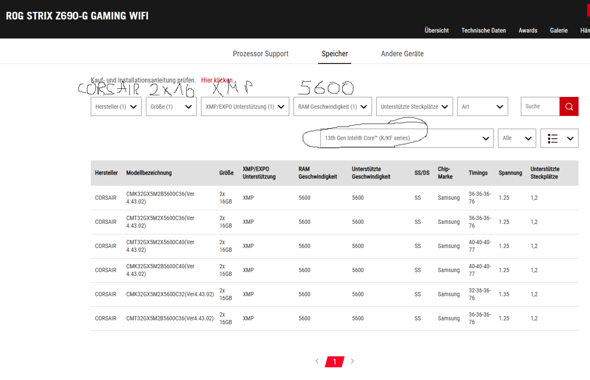Open Technische Daten navigation item
Screen dimensions: 590x380
(484, 30)
